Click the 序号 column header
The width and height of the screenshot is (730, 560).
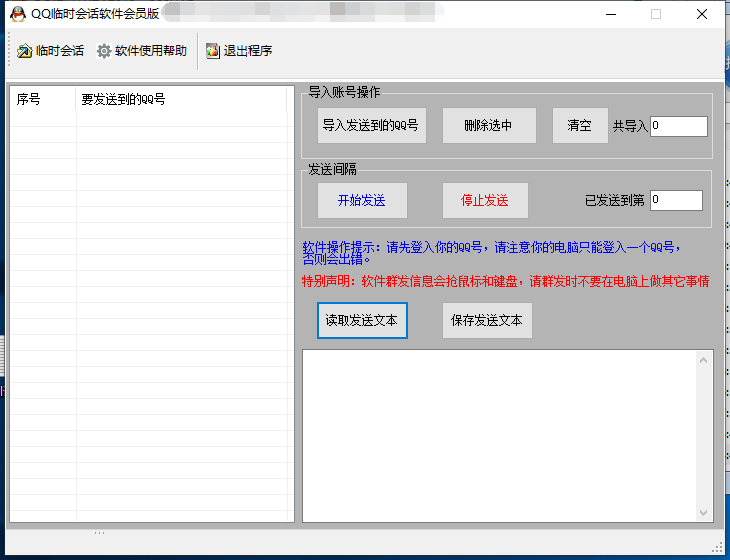(43, 99)
